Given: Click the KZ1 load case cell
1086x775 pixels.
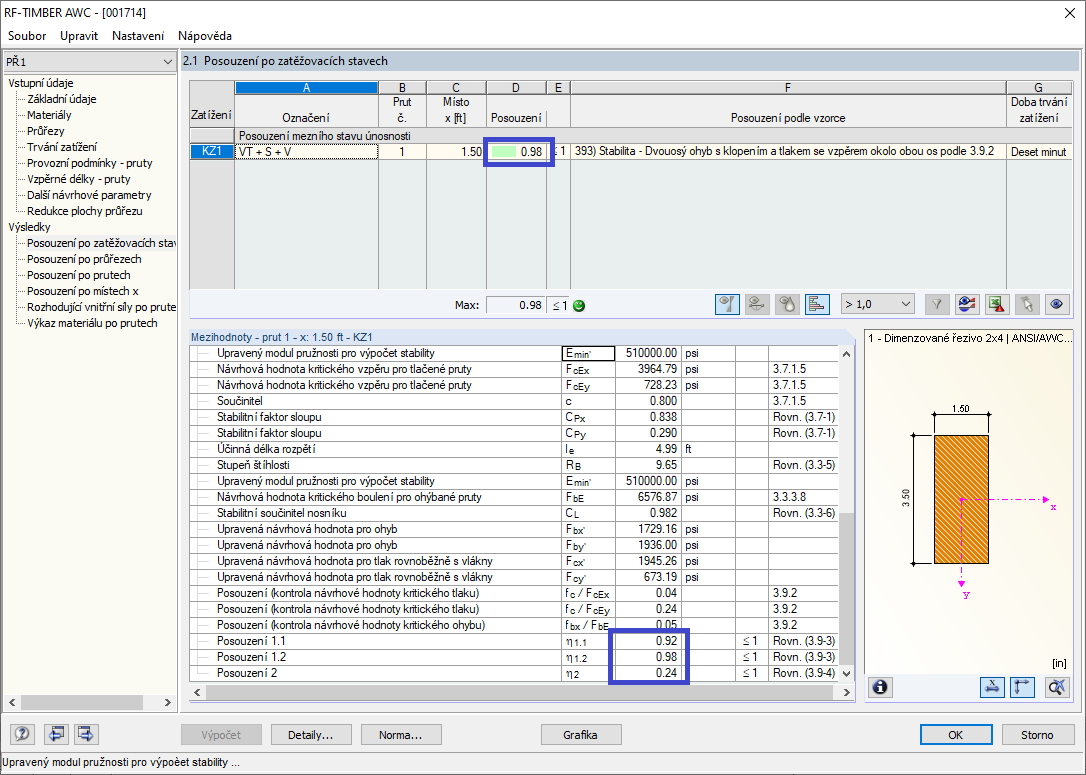Looking at the screenshot, I should pyautogui.click(x=212, y=151).
